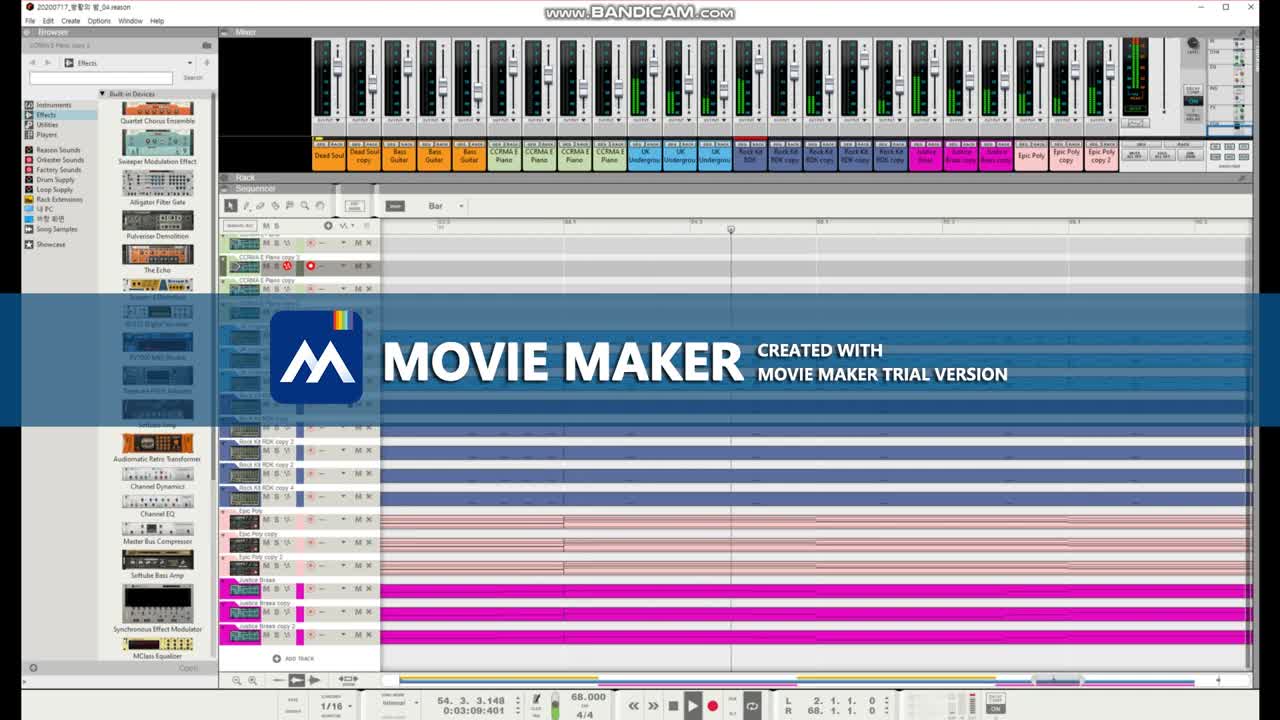Click the Add Track button

click(293, 658)
